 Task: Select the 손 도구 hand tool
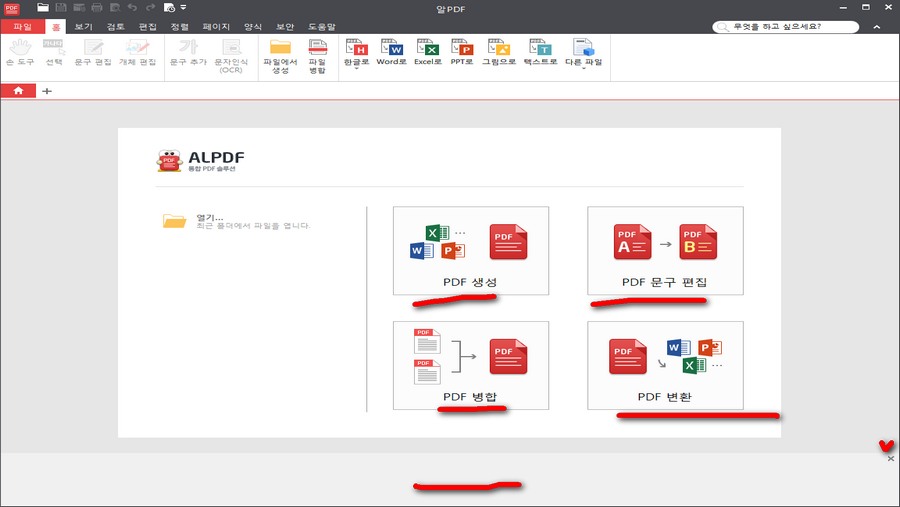click(20, 53)
